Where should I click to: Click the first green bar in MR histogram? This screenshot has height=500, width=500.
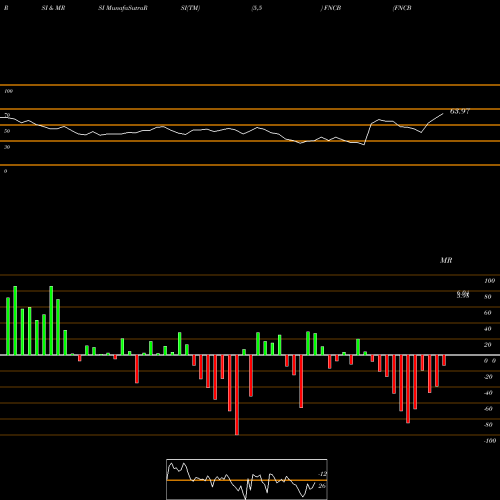click(8, 326)
